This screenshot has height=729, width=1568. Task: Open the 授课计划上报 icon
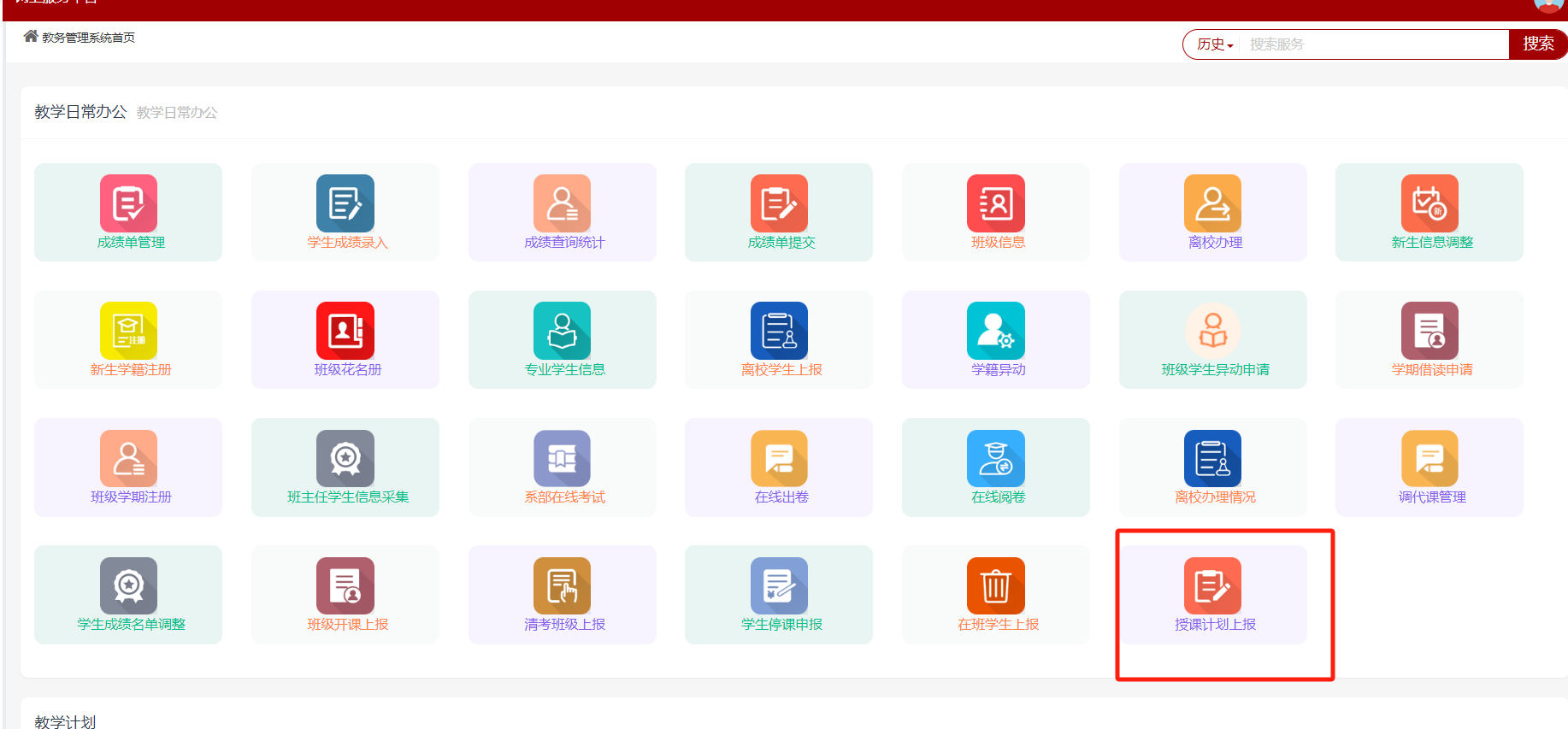point(1212,585)
